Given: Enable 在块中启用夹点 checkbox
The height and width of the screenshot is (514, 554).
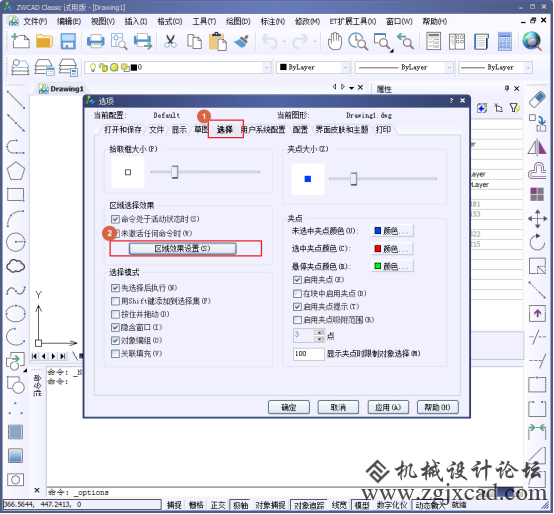Looking at the screenshot, I should 297,294.
